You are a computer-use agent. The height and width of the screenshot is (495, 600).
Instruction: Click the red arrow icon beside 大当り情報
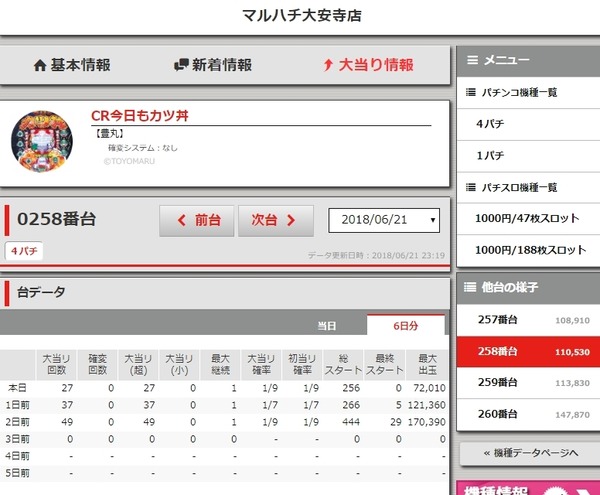click(328, 65)
